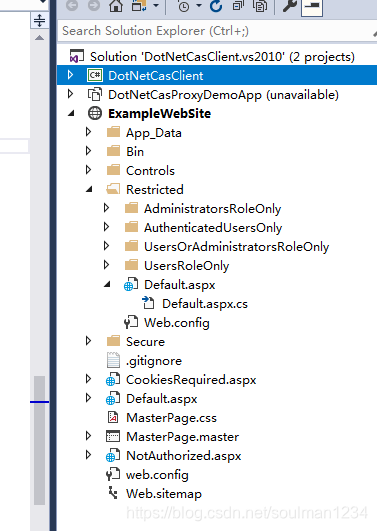Select the ExampleWebSite label
The image size is (377, 531).
(x=159, y=113)
